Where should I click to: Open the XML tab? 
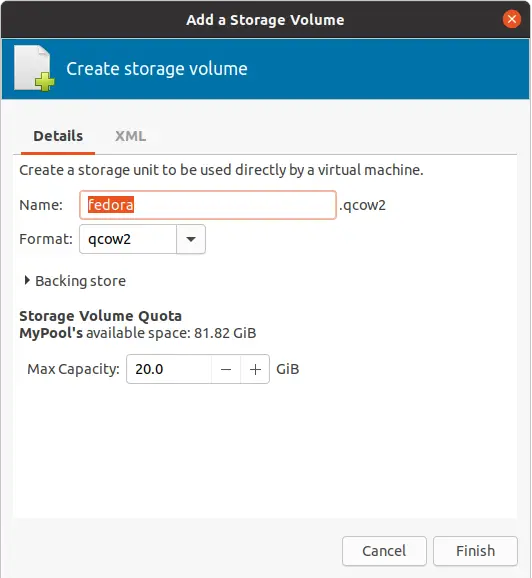[130, 136]
